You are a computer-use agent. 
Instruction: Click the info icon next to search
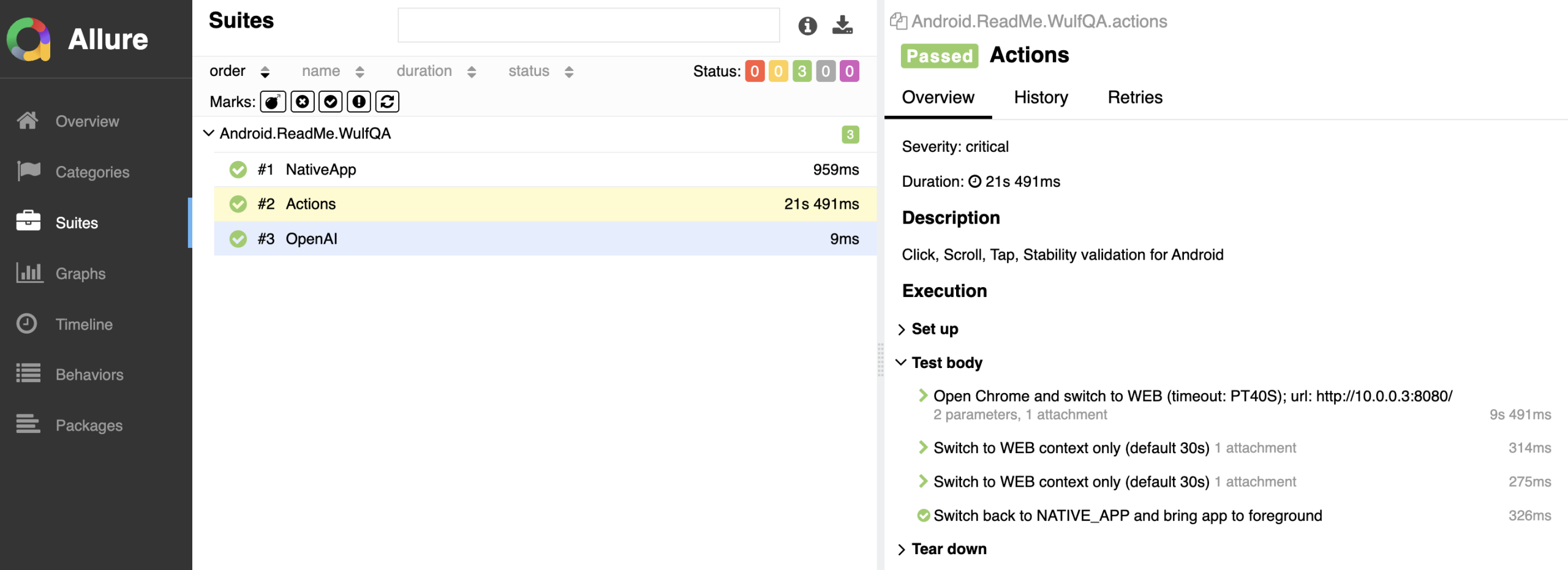(807, 26)
